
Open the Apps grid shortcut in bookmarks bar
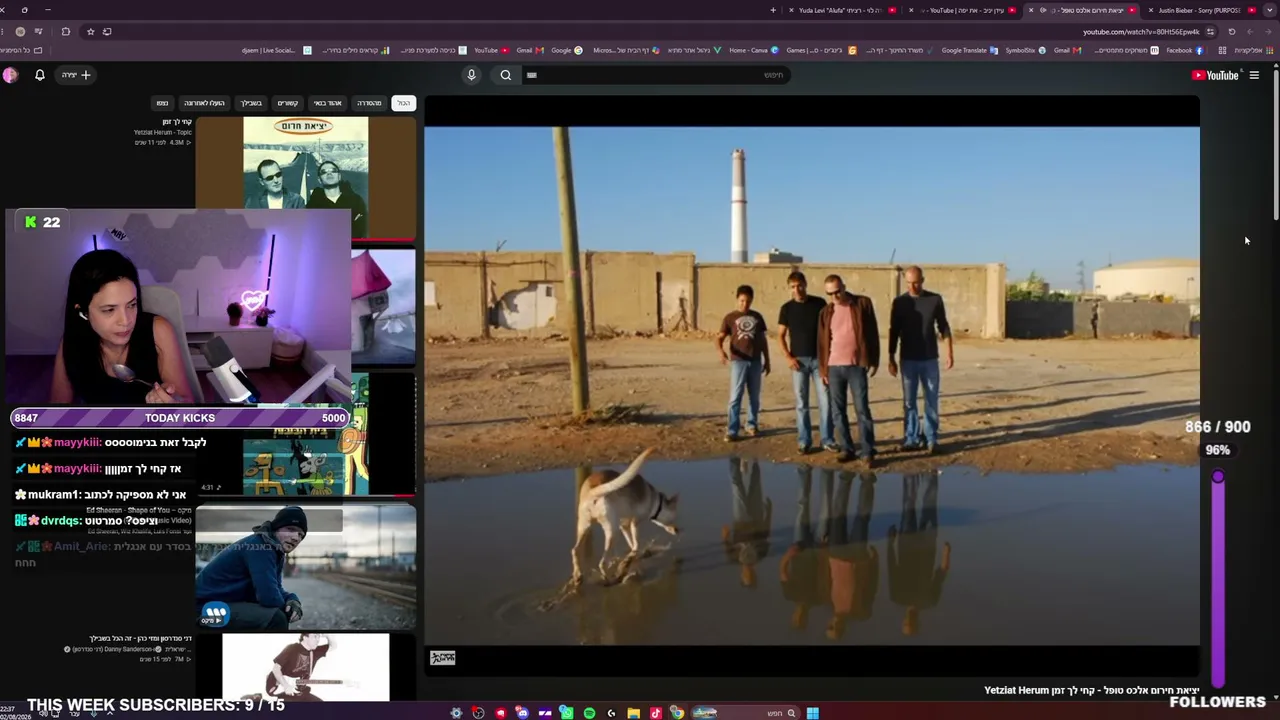click(1254, 50)
